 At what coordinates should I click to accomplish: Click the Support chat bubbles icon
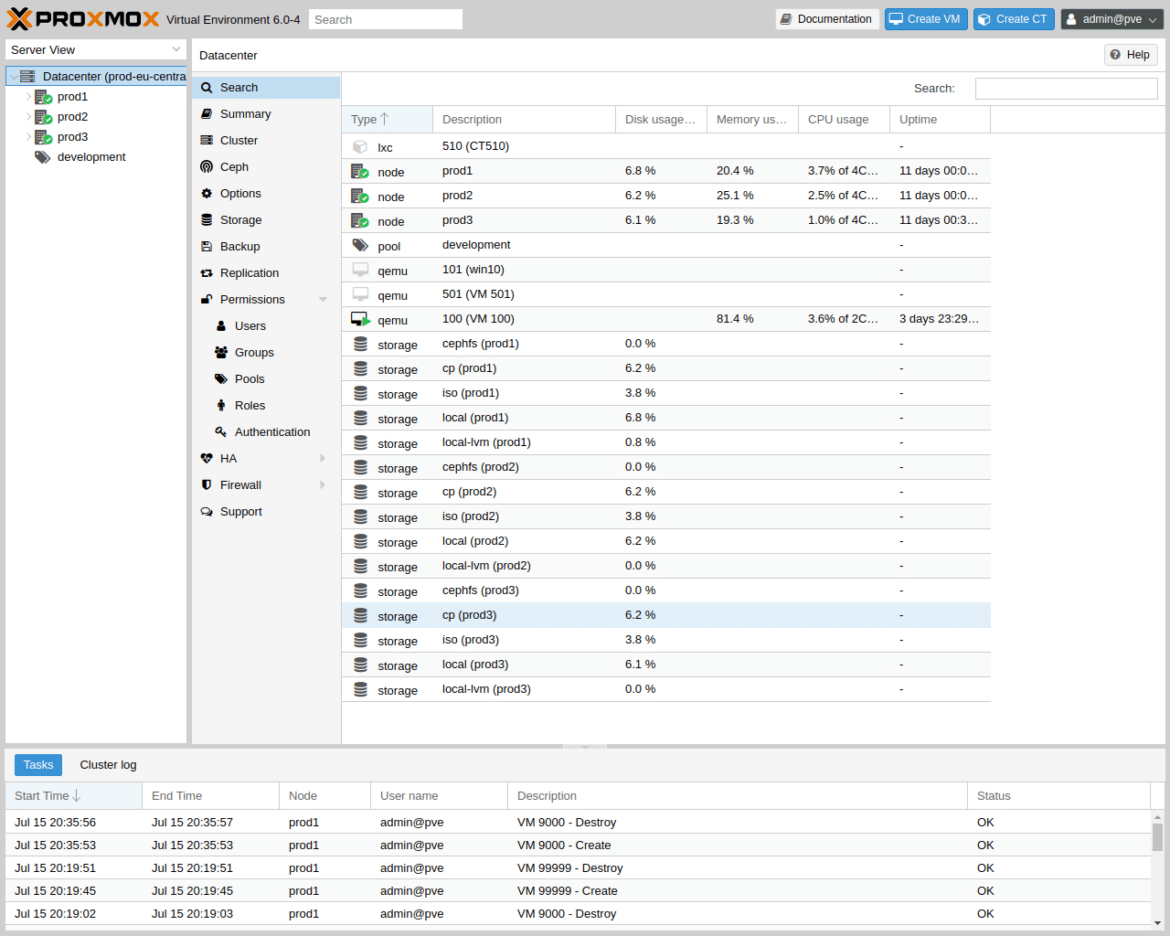point(207,511)
